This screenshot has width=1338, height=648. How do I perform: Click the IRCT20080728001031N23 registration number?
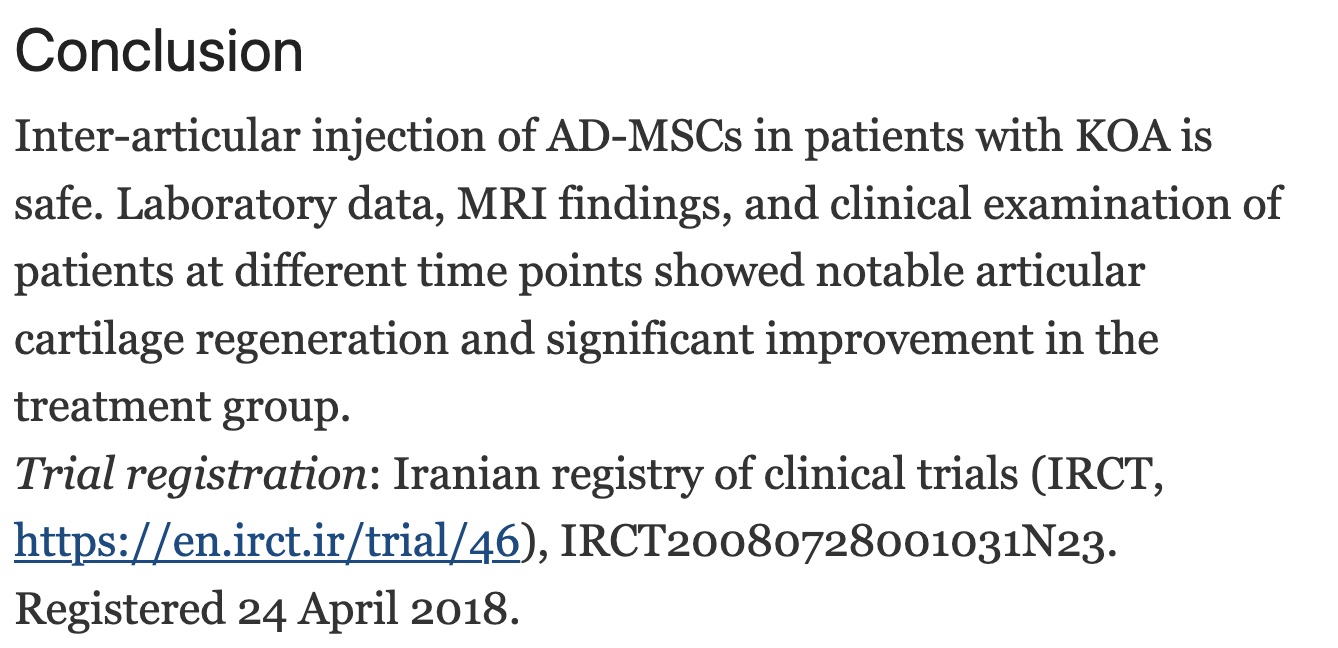coord(833,542)
